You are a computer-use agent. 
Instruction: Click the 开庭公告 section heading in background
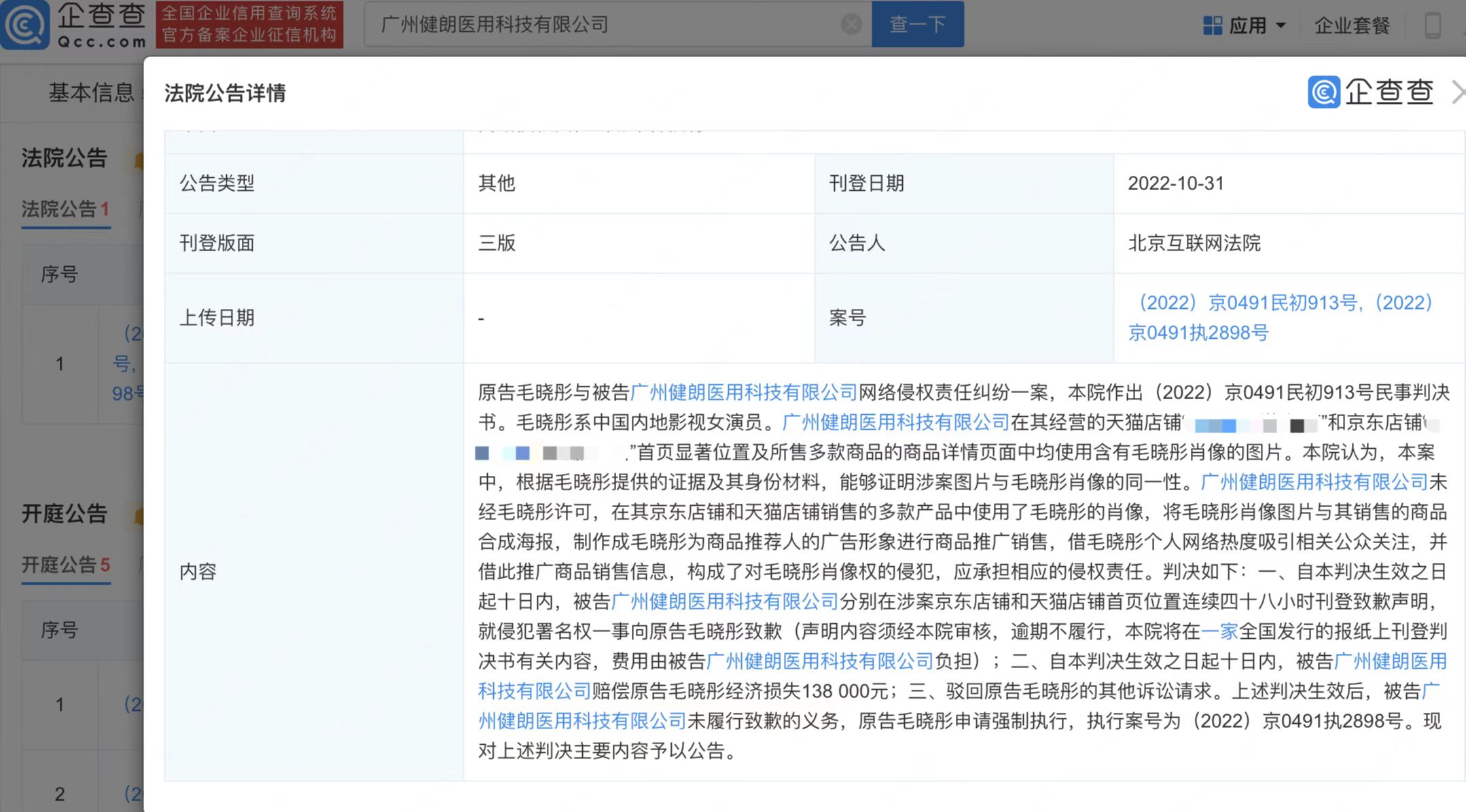(x=65, y=514)
